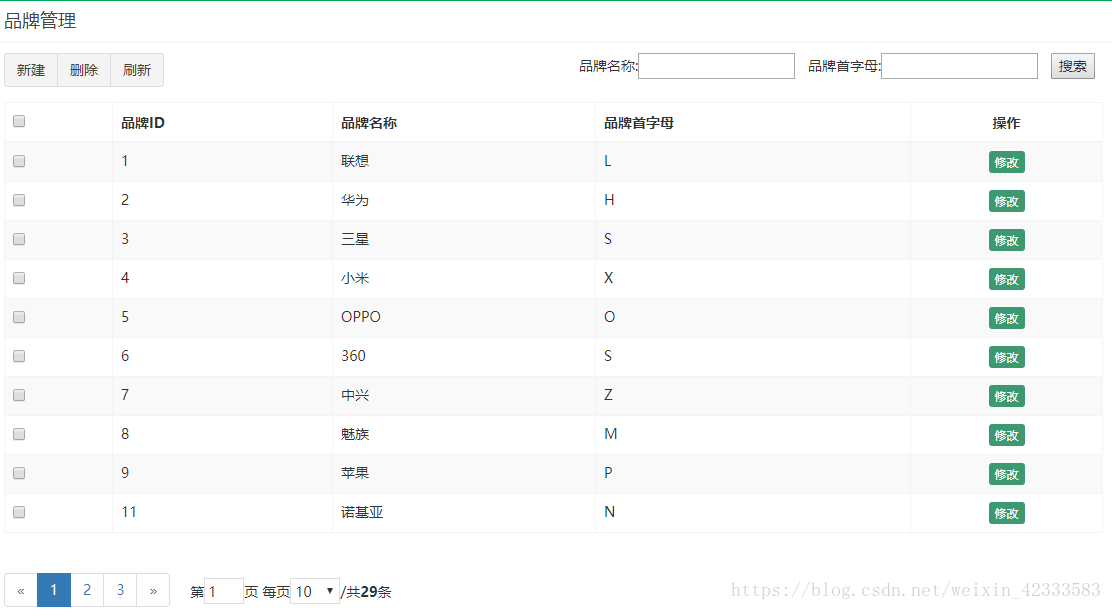The image size is (1112, 610).
Task: Toggle the select-all checkbox in header
Action: (19, 121)
